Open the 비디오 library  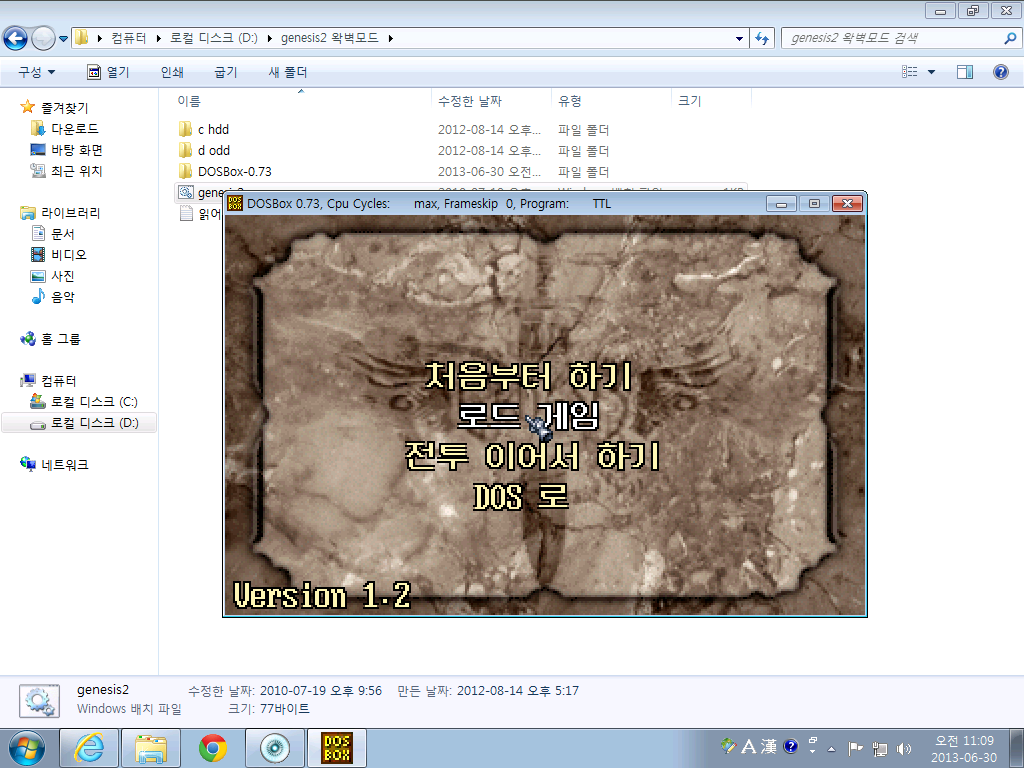(69, 255)
